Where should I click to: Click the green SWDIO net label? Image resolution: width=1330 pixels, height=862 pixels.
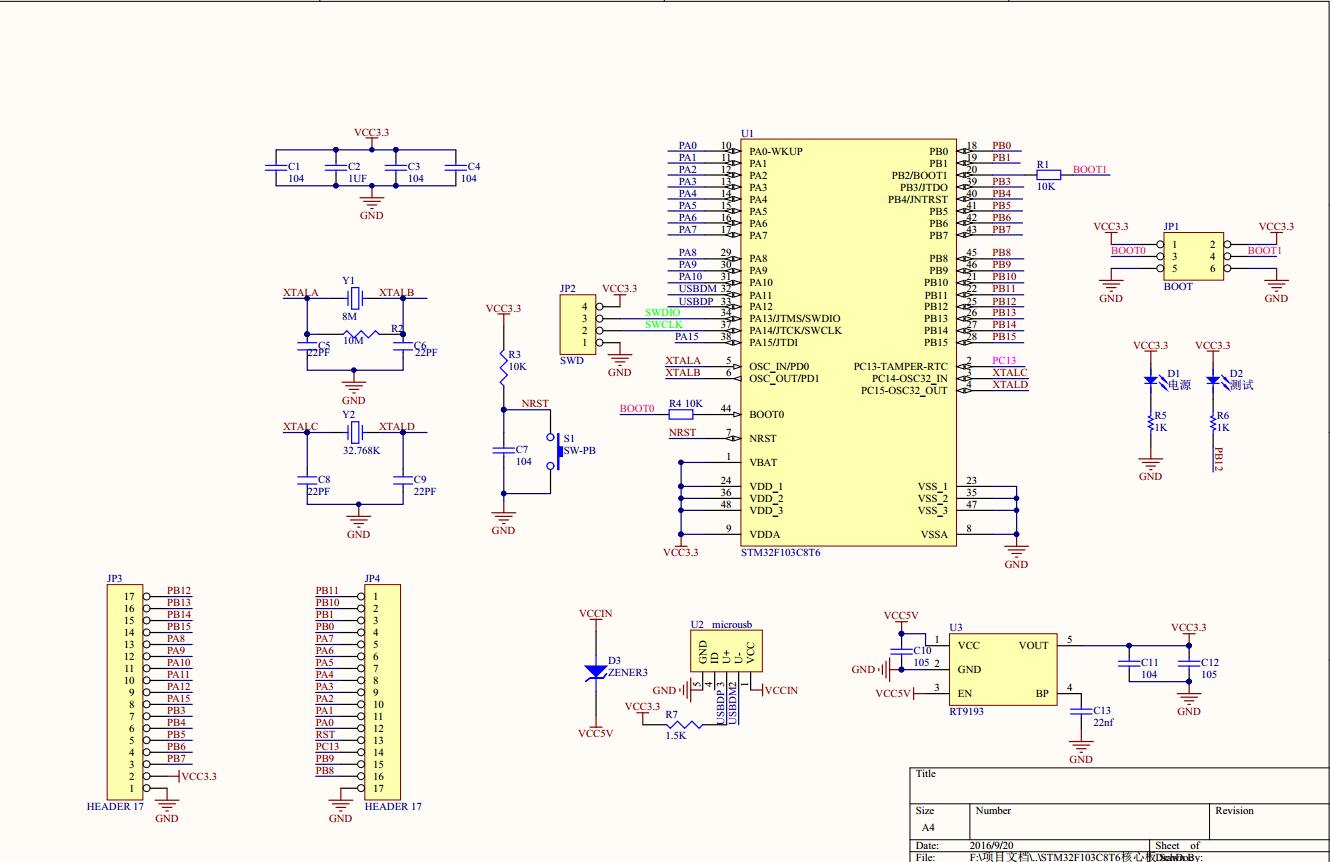pos(662,313)
